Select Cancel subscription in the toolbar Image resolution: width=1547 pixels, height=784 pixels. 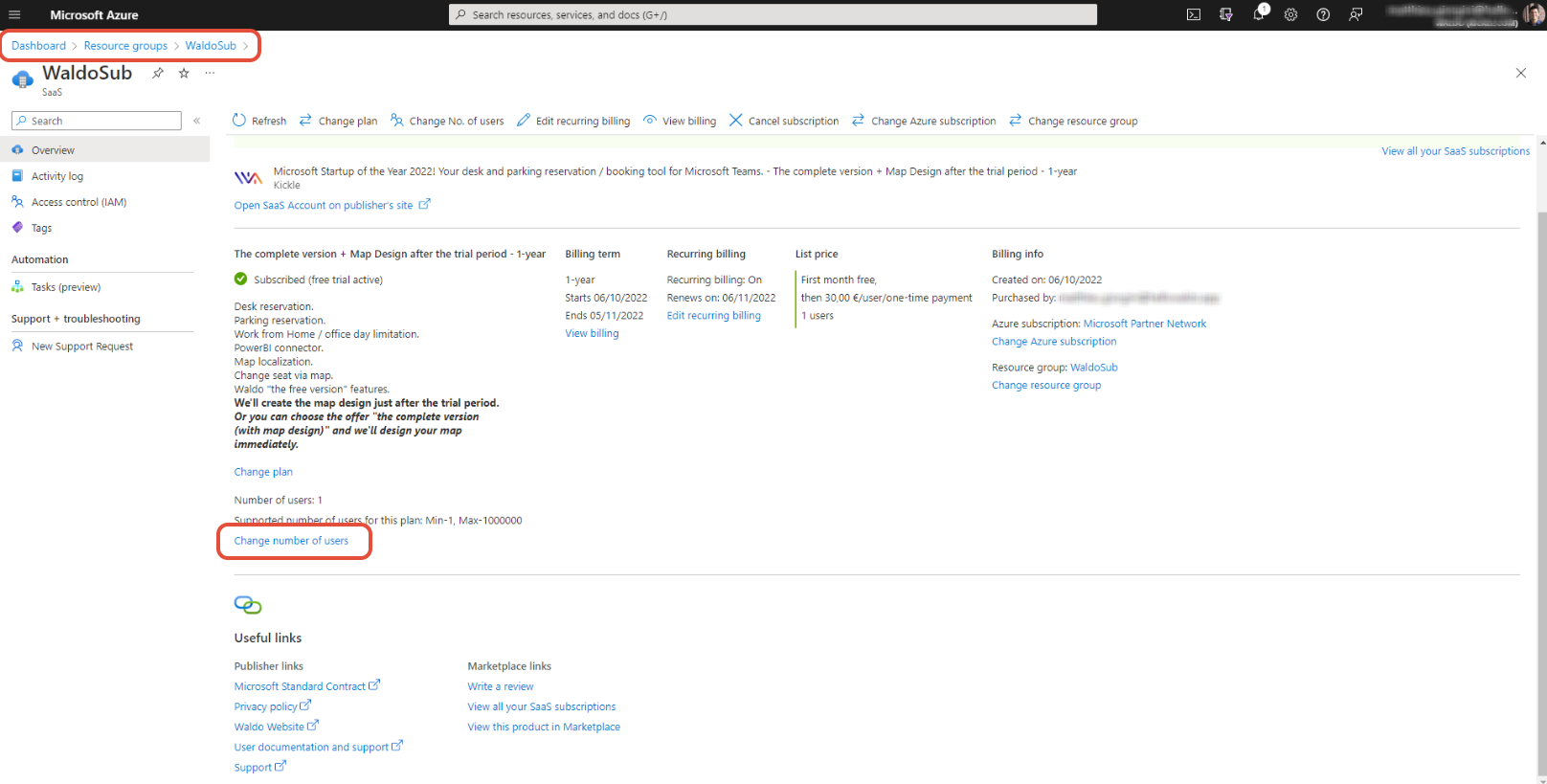pos(784,121)
